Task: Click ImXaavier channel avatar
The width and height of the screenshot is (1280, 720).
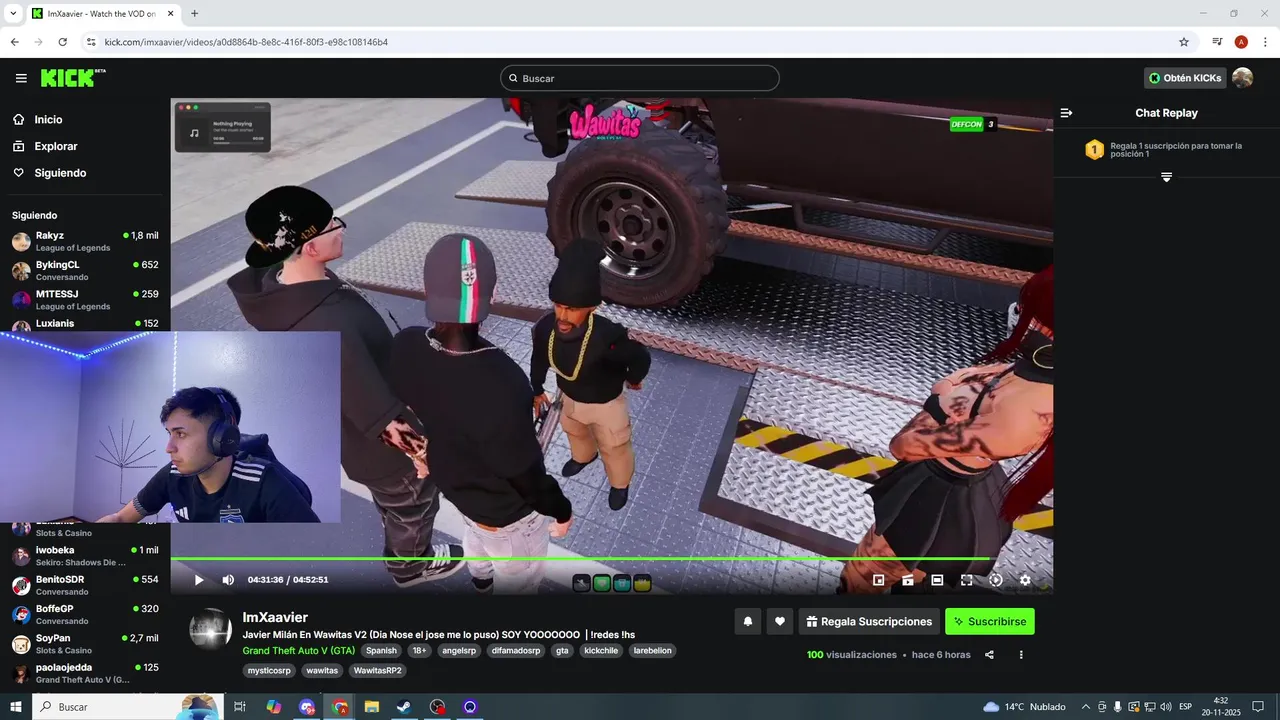Action: coord(210,628)
